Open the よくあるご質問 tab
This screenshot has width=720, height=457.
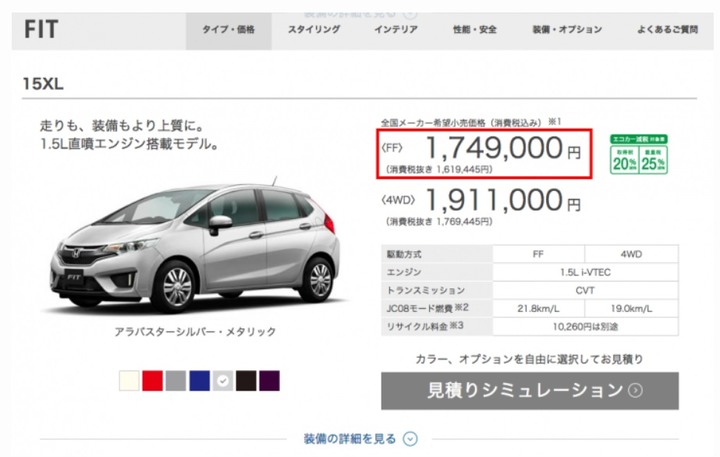668,30
